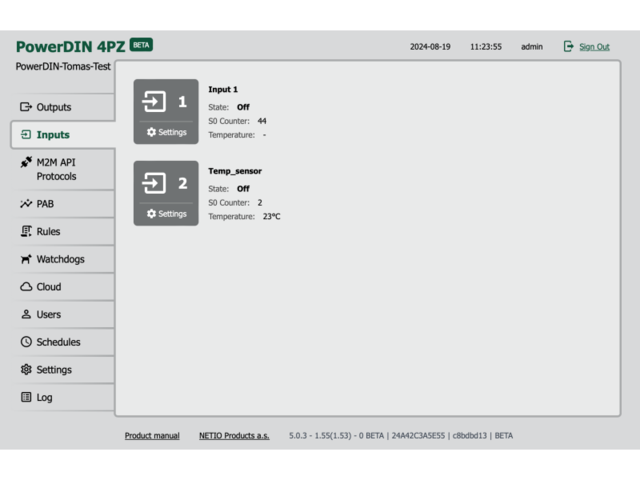Image resolution: width=640 pixels, height=480 pixels.
Task: Click the PAB chart icon
Action: 27,204
